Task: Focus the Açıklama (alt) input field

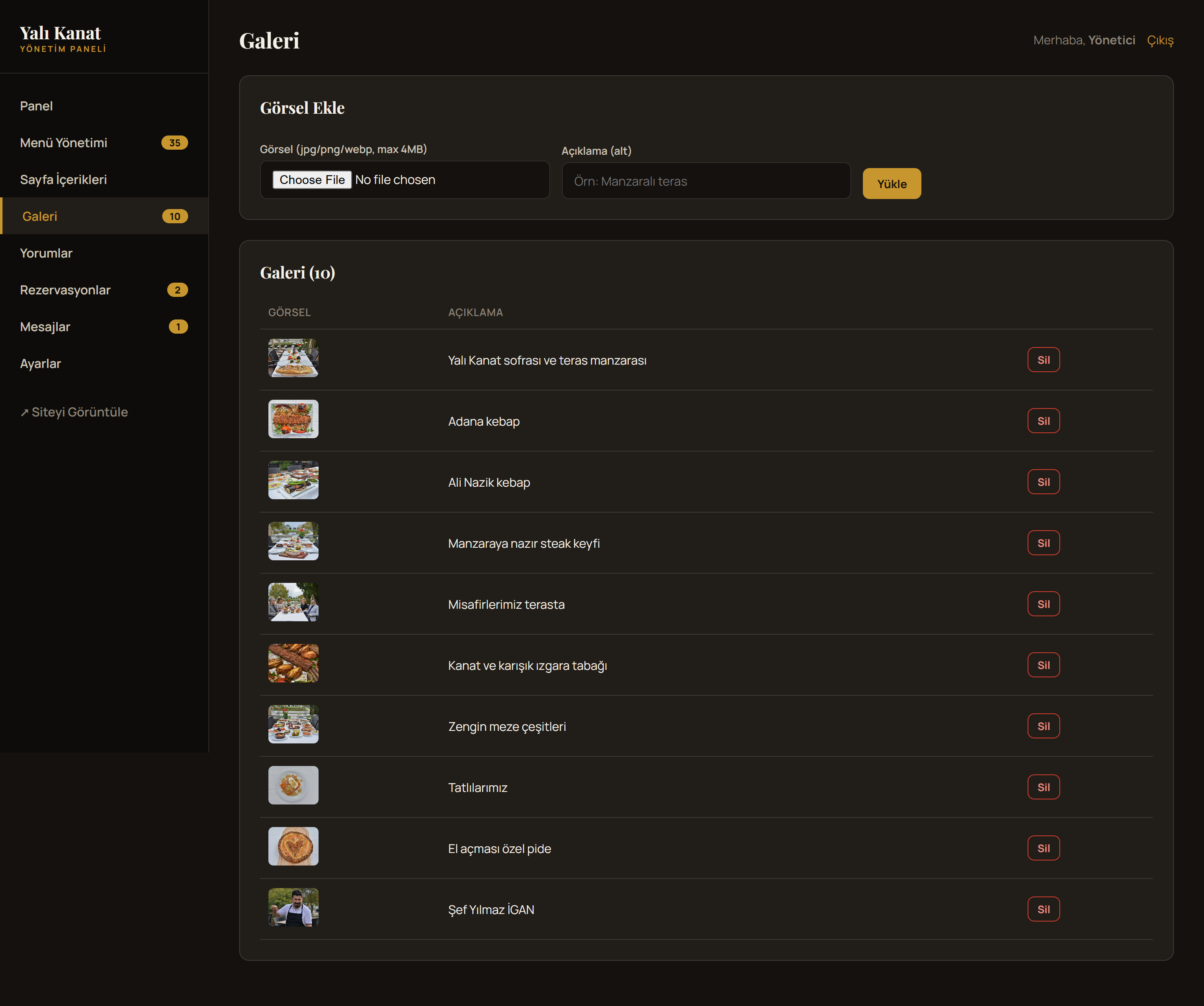Action: pyautogui.click(x=706, y=181)
